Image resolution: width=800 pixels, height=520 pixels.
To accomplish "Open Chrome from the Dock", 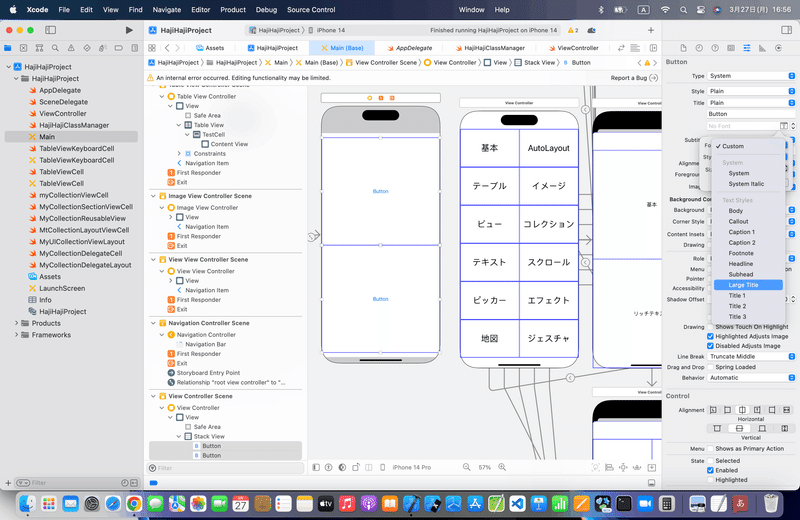I will click(134, 504).
